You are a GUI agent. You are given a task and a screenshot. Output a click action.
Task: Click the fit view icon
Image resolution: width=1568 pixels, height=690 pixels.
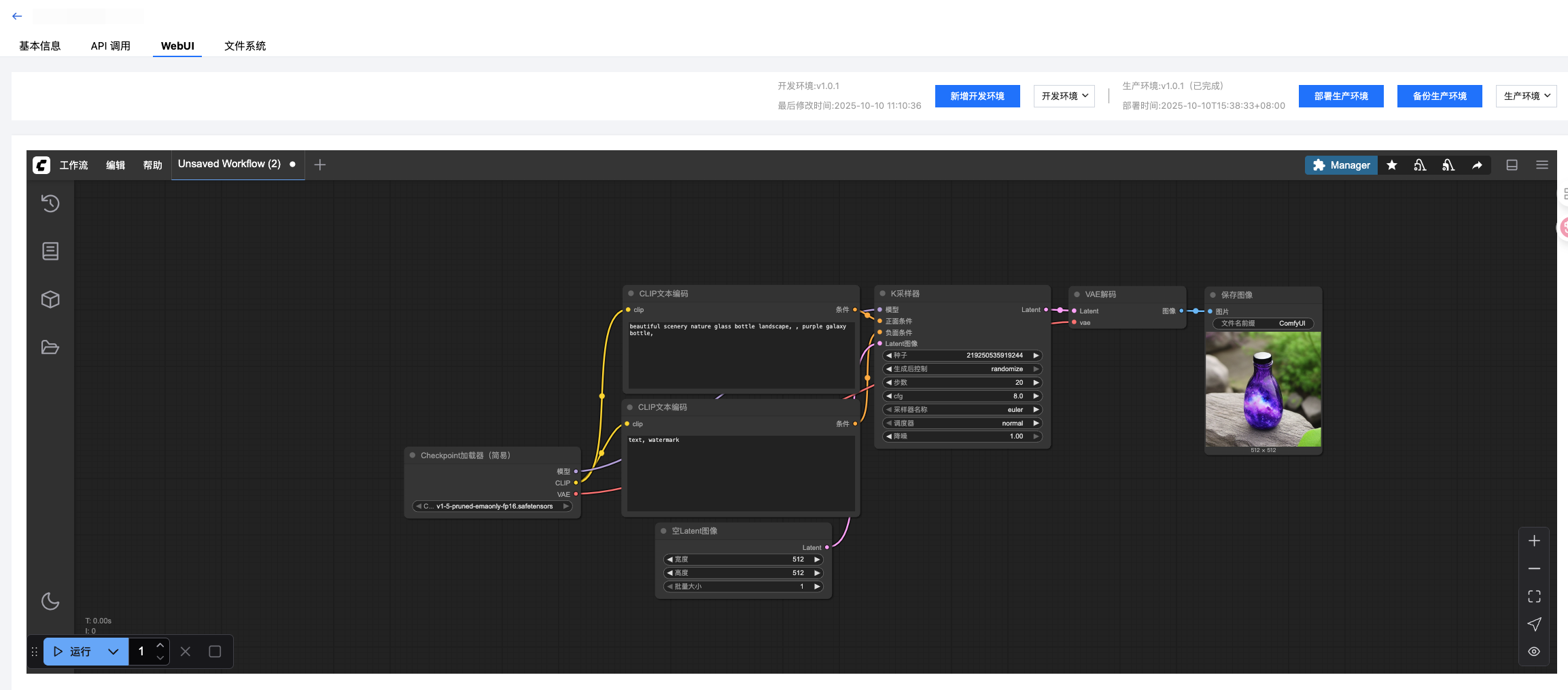pyautogui.click(x=1534, y=596)
